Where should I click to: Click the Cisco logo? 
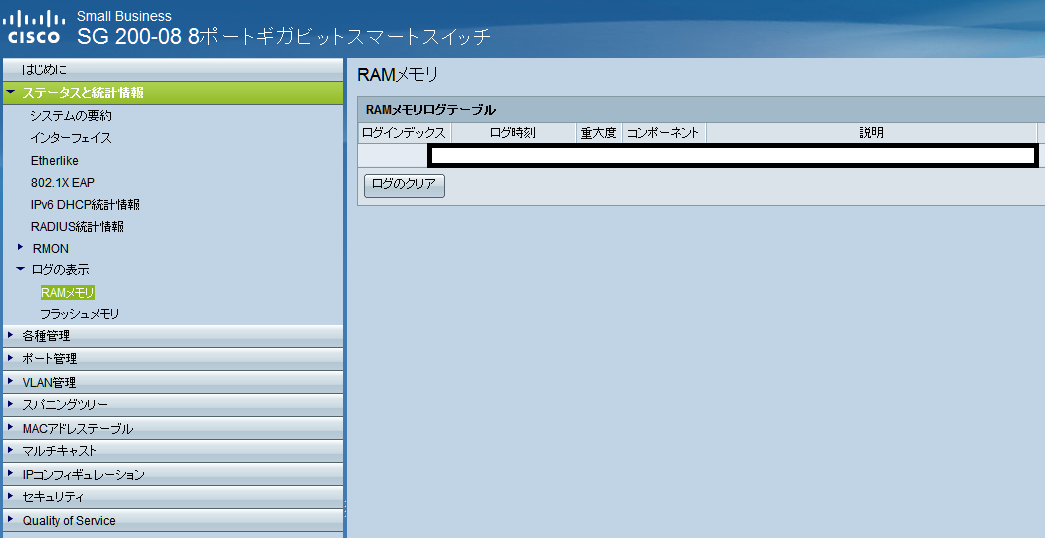tap(33, 27)
